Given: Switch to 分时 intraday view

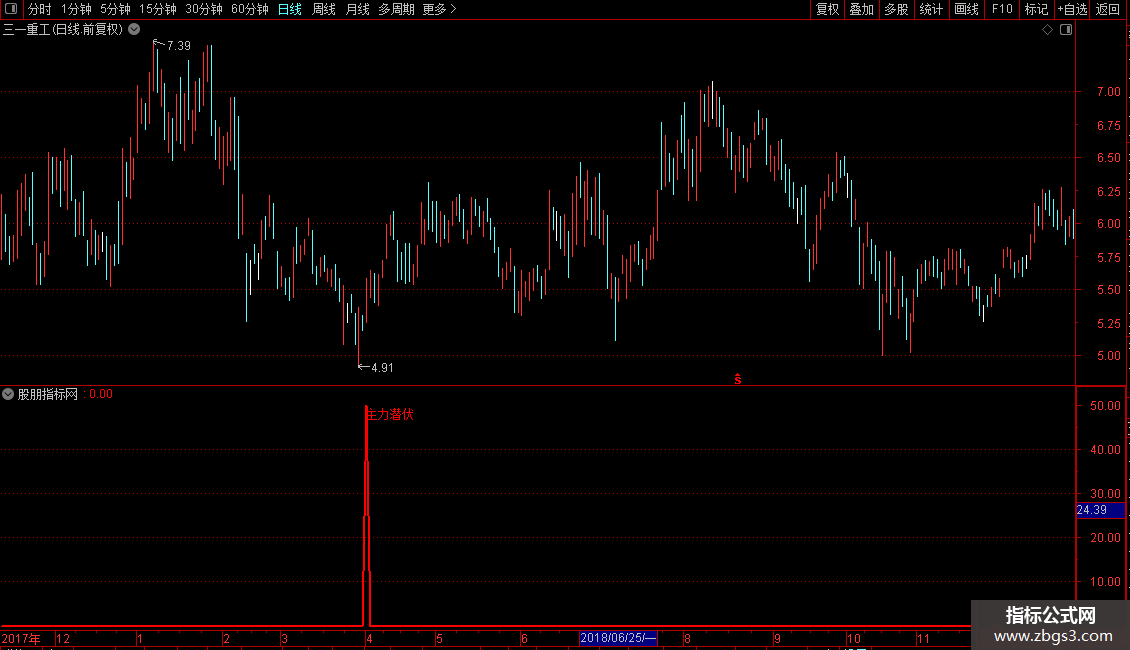Looking at the screenshot, I should pos(40,9).
